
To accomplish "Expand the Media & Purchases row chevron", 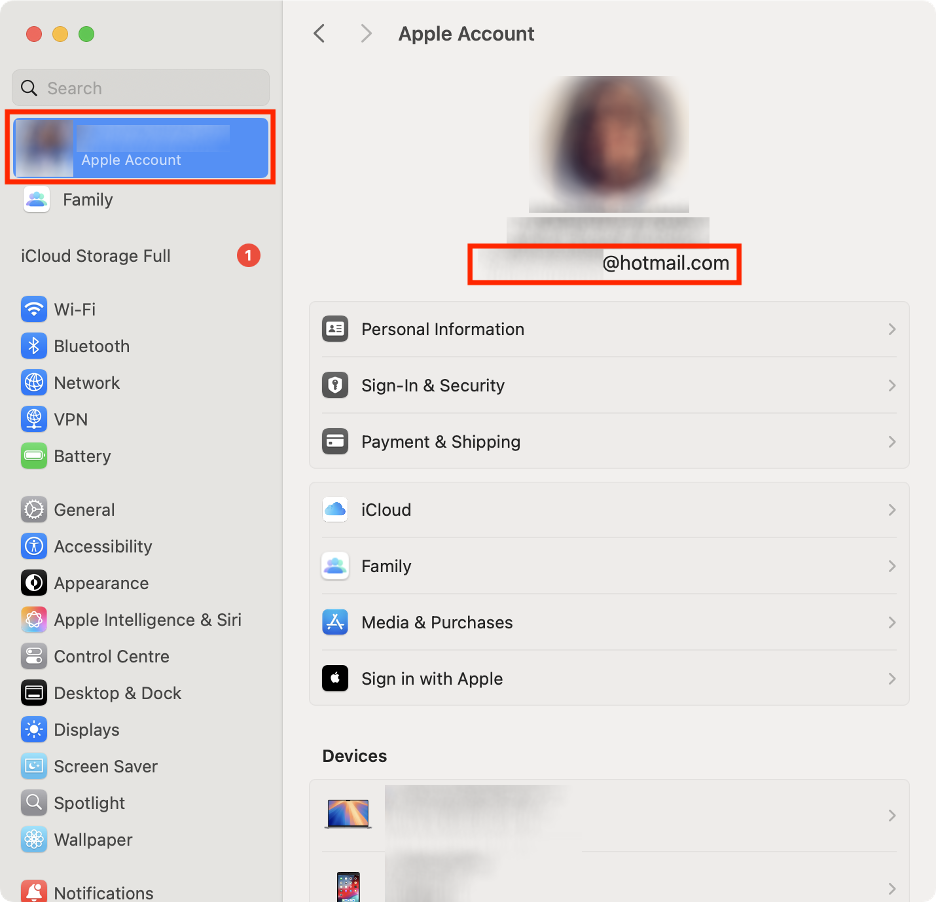I will pyautogui.click(x=892, y=622).
